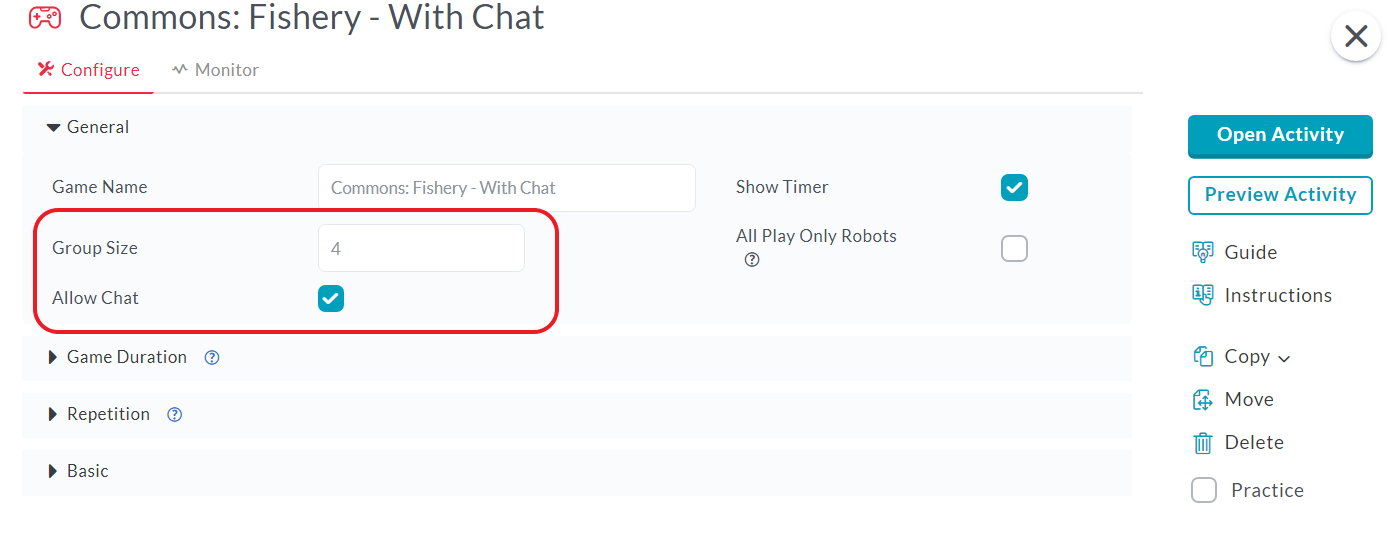Click the Open Activity button
This screenshot has width=1388, height=549.
click(1280, 135)
